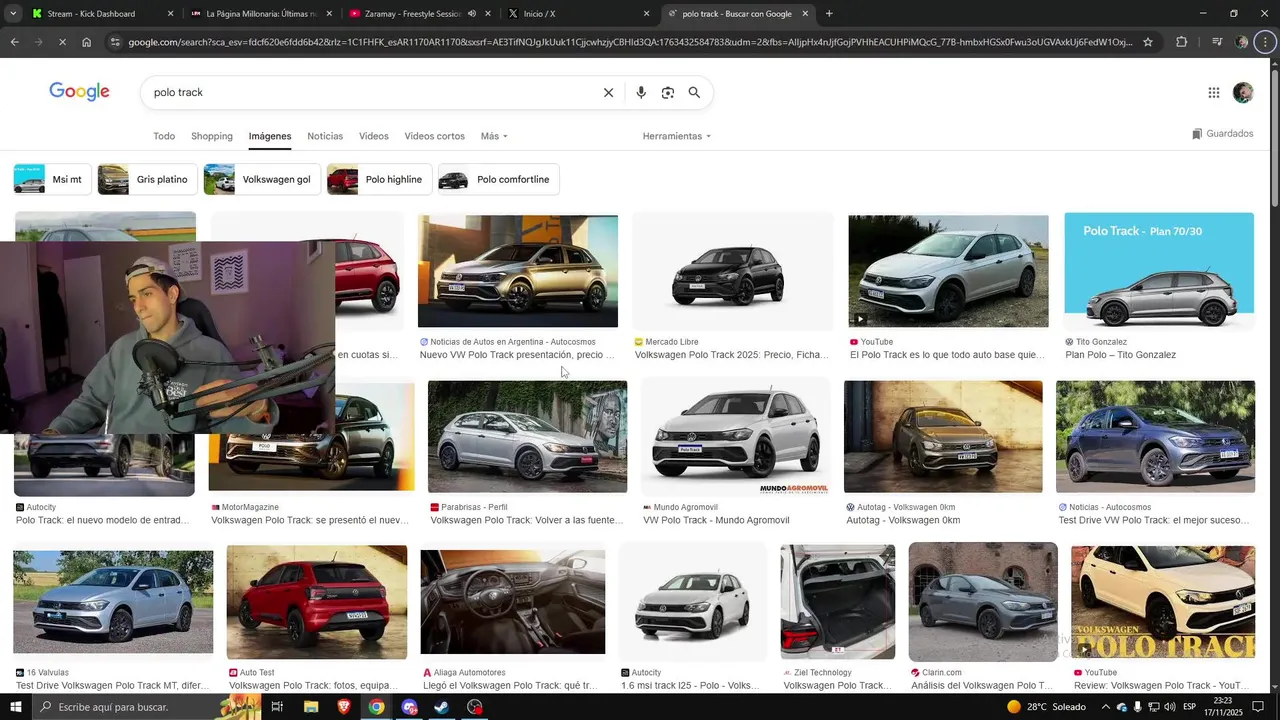
Task: Select the Polo comfortline suggestion chip
Action: click(498, 180)
